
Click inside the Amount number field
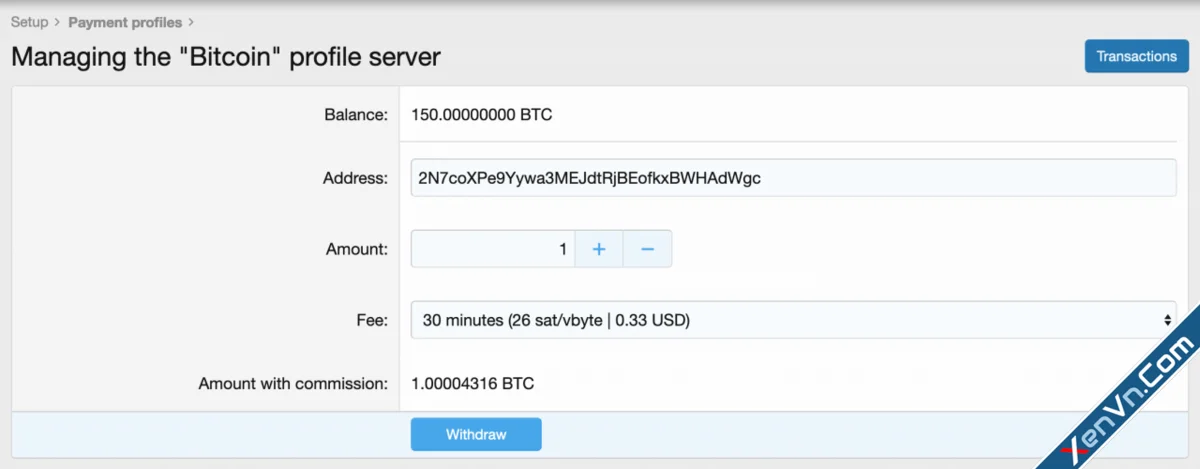point(492,249)
